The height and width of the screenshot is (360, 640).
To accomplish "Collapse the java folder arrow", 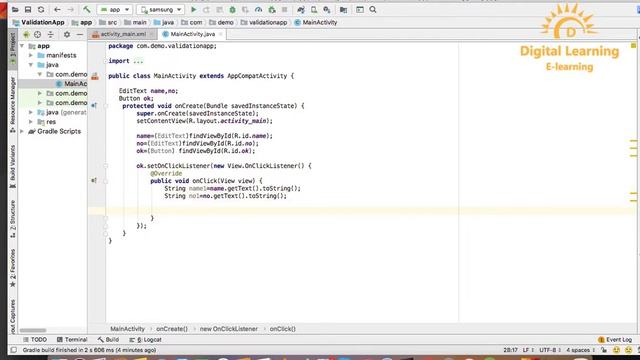I will [x=31, y=65].
